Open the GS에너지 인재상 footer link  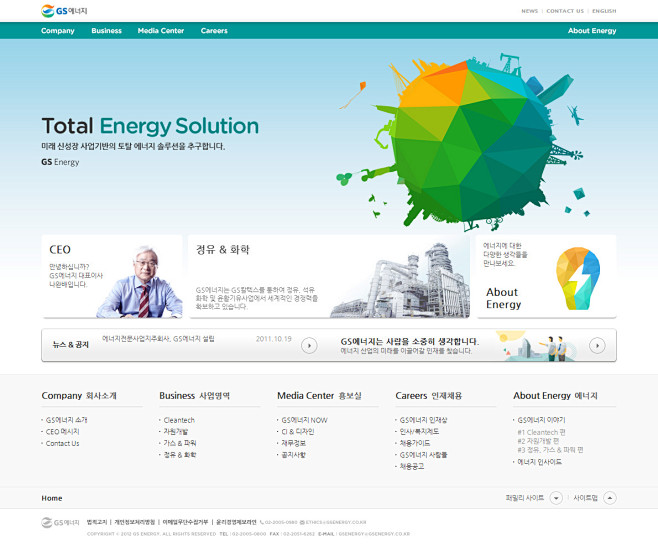click(x=423, y=420)
